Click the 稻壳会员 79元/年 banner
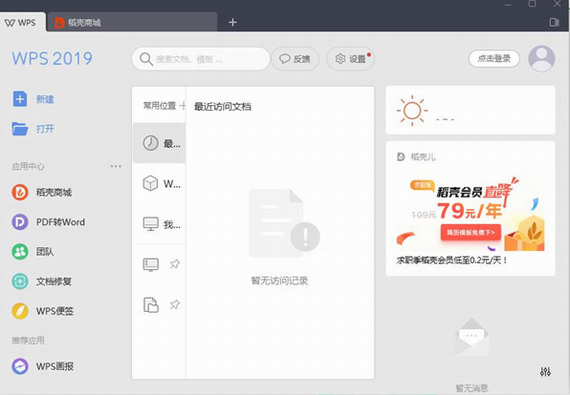Viewport: 570px width, 395px height. point(470,214)
